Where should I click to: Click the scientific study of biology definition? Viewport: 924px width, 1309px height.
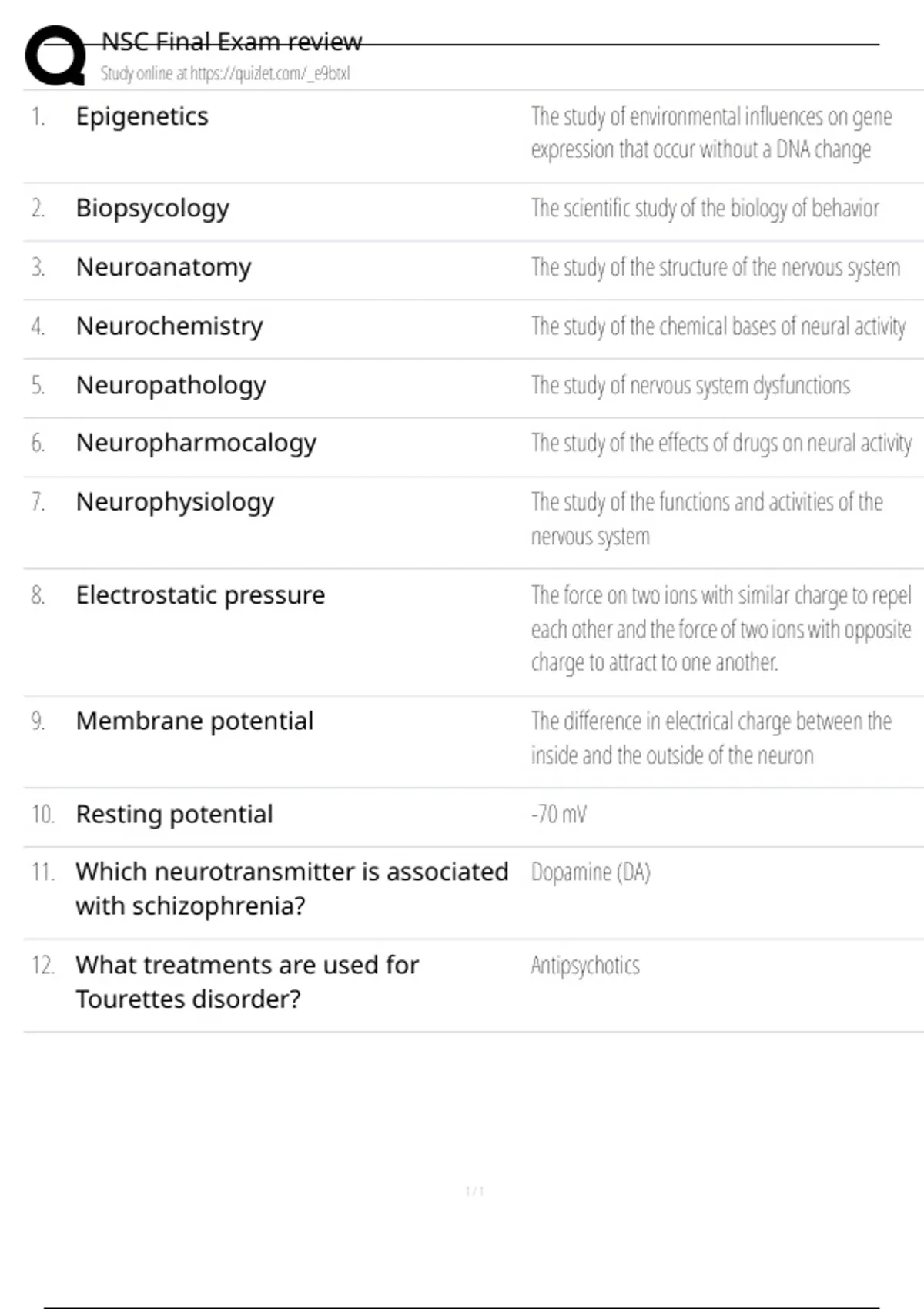point(705,209)
